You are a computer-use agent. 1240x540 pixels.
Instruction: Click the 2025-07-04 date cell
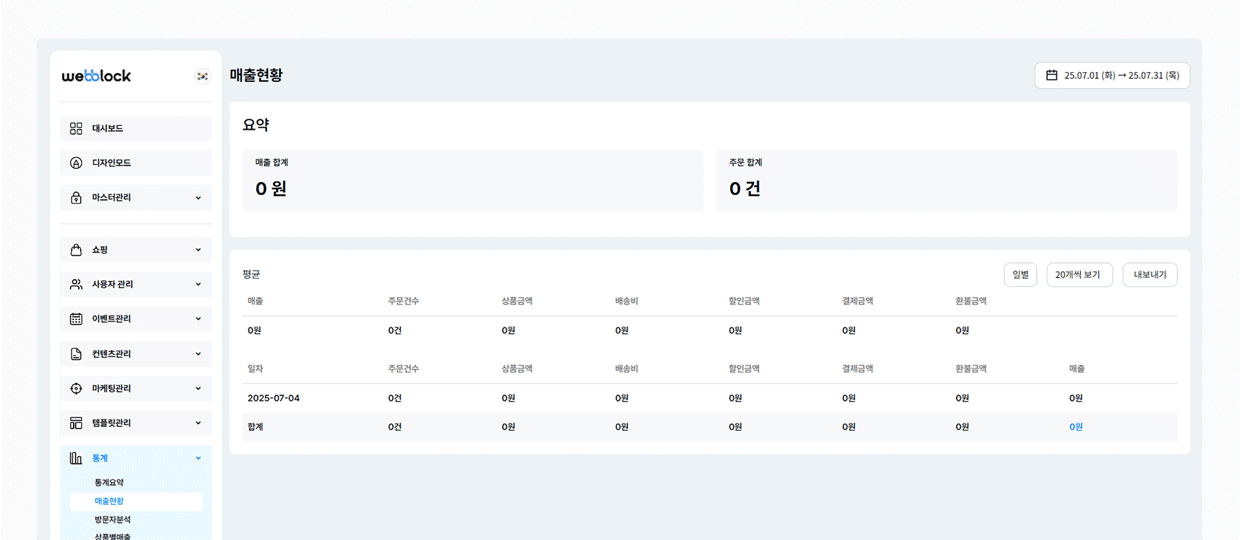(x=273, y=398)
